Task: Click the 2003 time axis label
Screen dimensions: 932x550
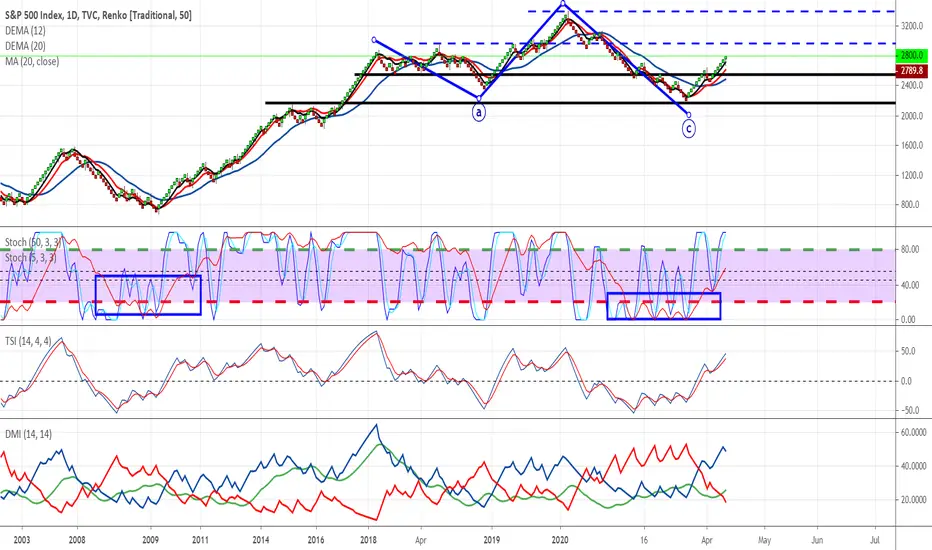Action: tap(22, 540)
